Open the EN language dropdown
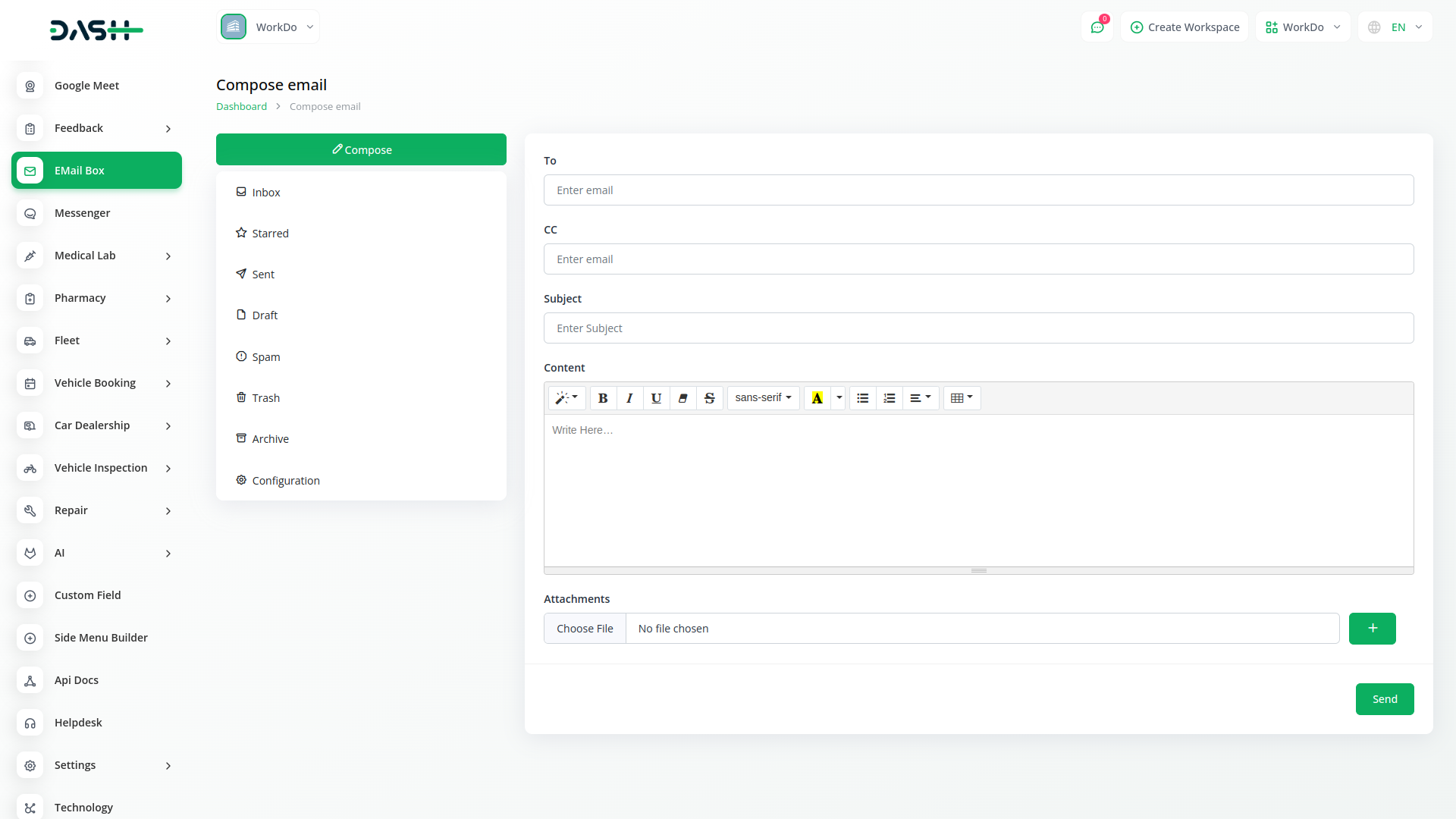 (x=1395, y=27)
